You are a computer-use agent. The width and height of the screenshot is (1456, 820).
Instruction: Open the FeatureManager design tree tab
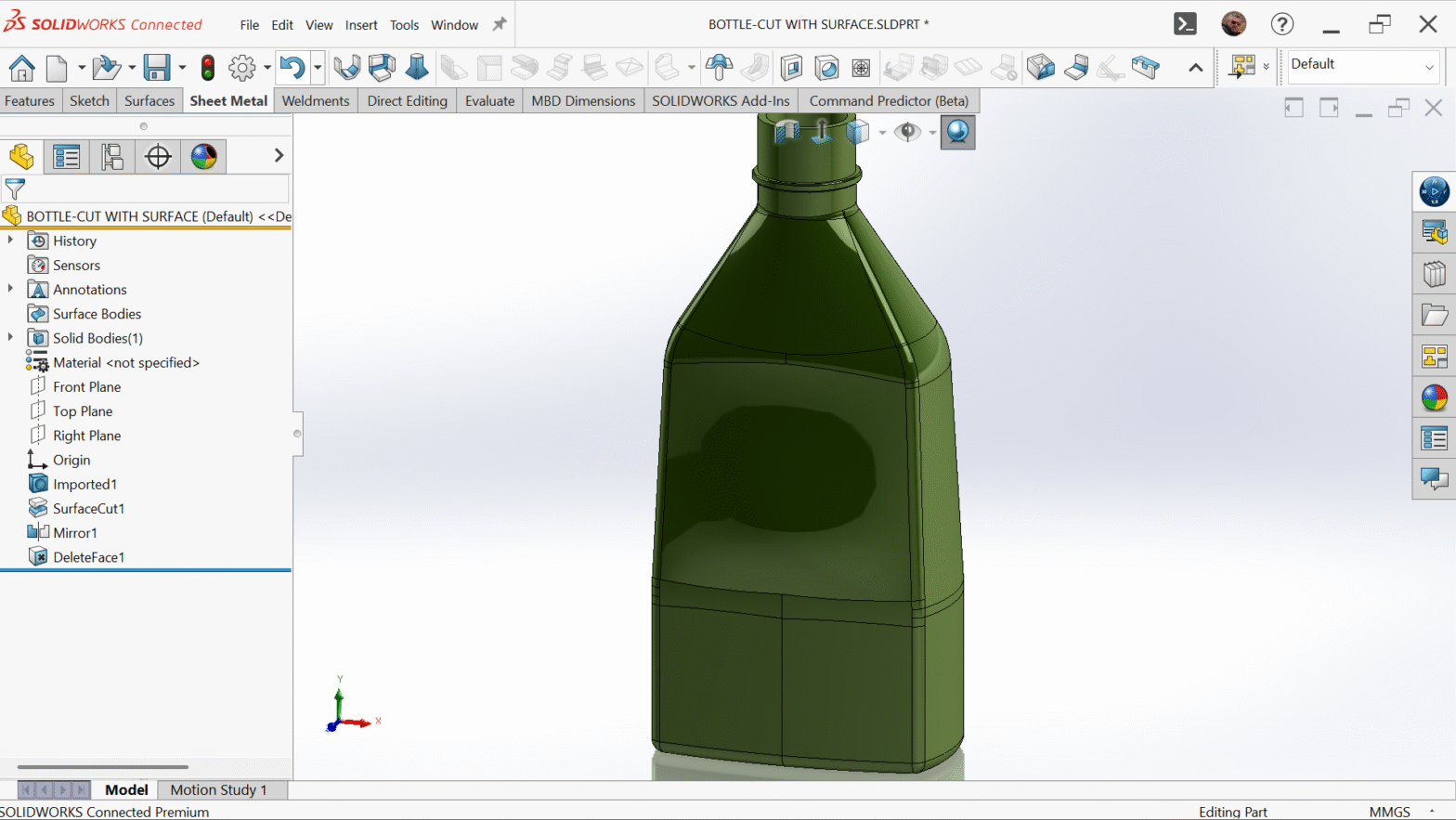click(21, 156)
